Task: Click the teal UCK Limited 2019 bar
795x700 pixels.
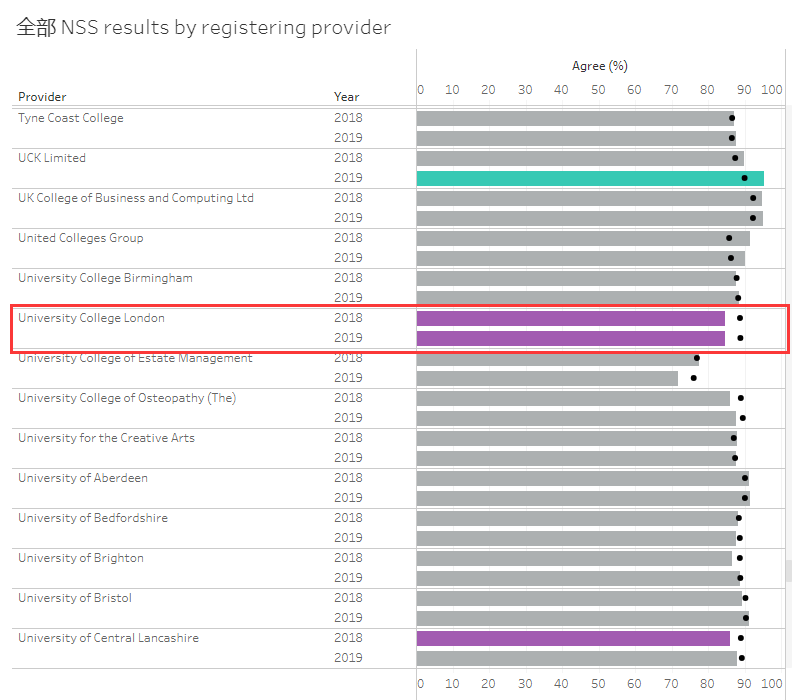Action: click(590, 178)
